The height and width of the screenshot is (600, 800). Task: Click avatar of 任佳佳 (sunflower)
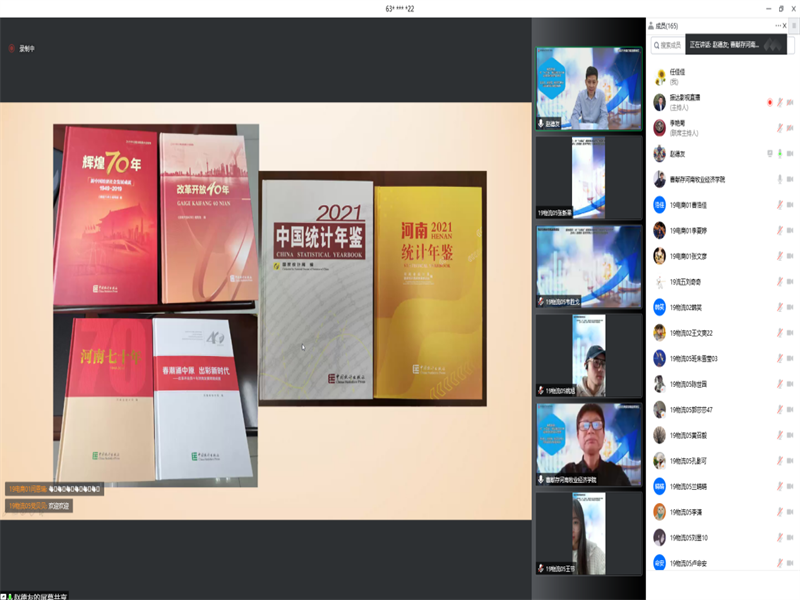click(x=660, y=76)
